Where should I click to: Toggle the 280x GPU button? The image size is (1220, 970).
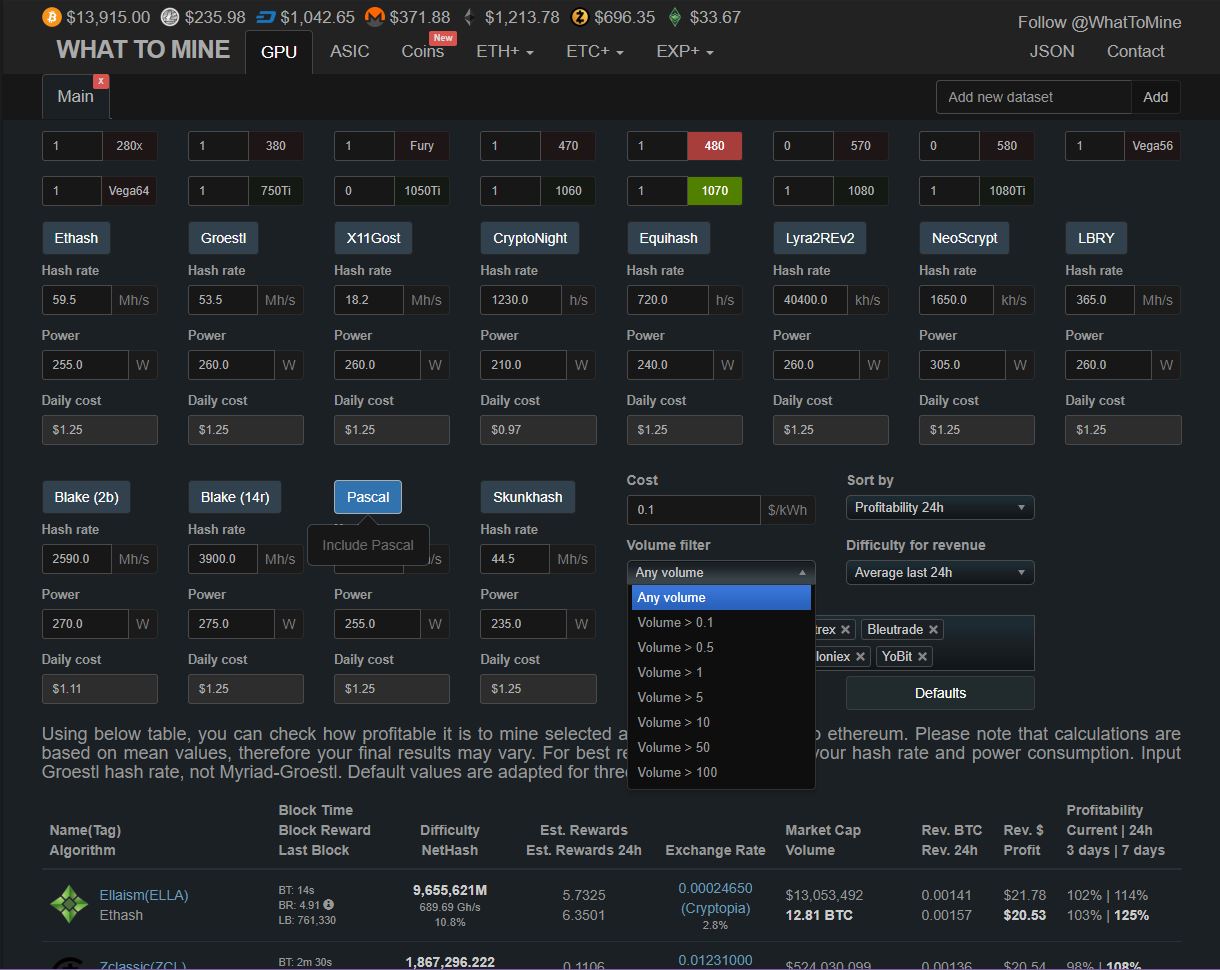[x=129, y=145]
